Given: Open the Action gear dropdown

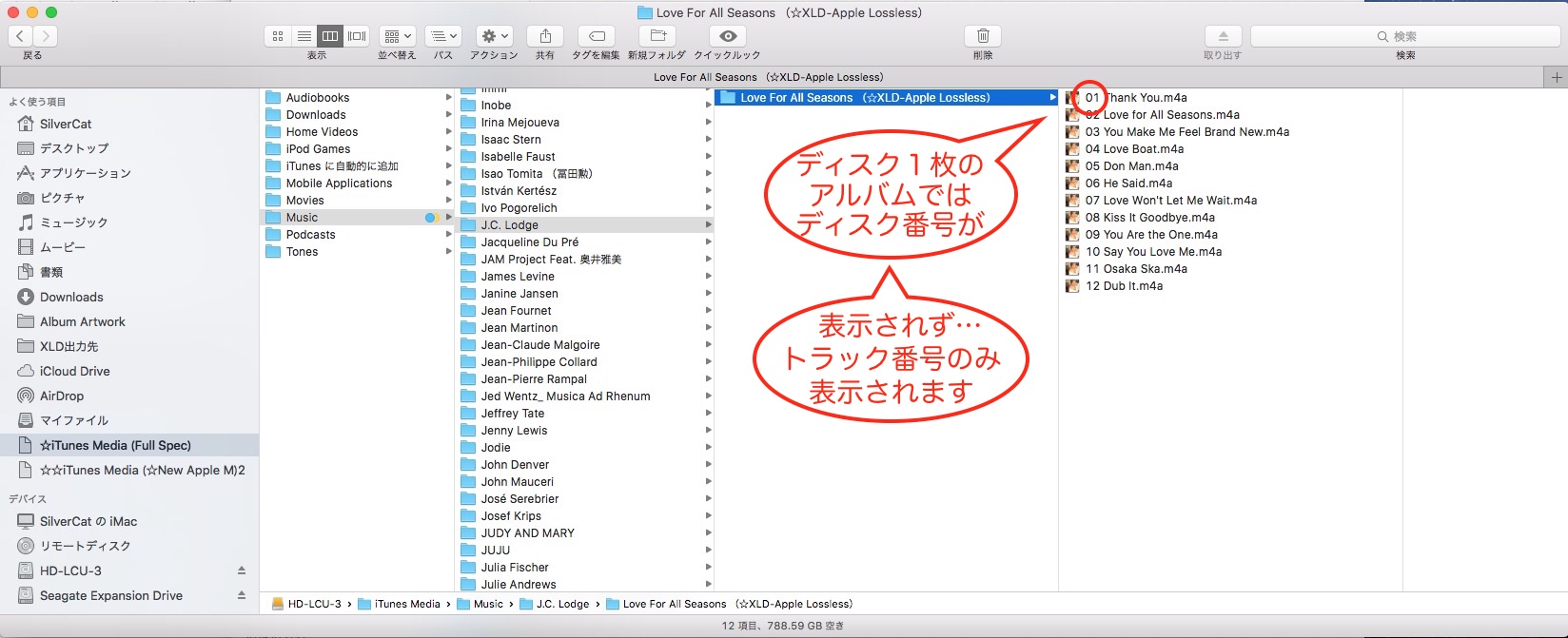Looking at the screenshot, I should (x=495, y=36).
